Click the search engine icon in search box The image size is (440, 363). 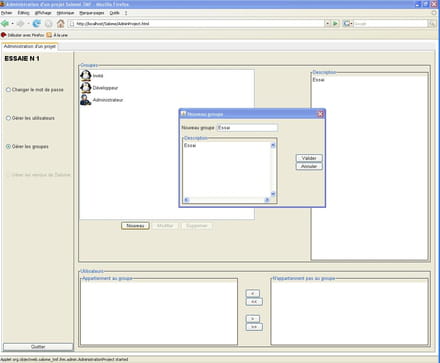[347, 24]
